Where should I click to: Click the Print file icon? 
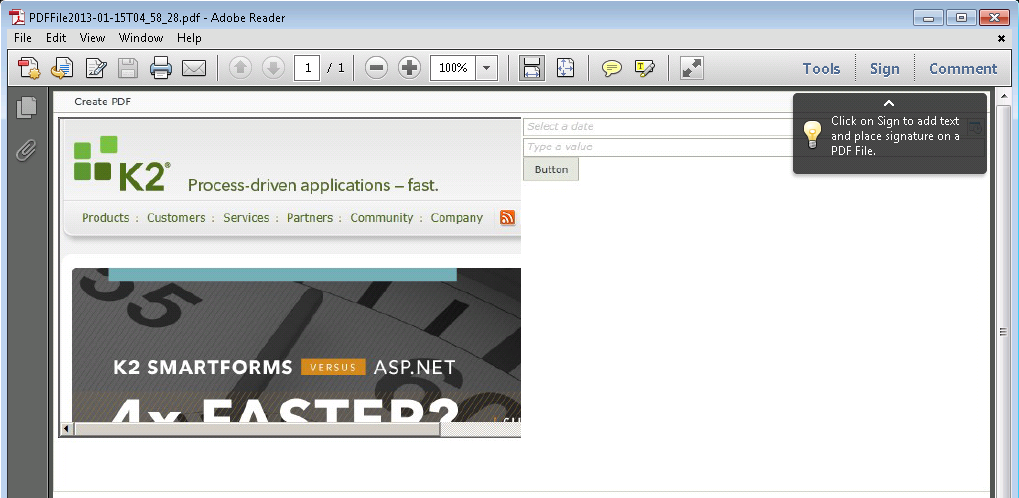(x=161, y=68)
